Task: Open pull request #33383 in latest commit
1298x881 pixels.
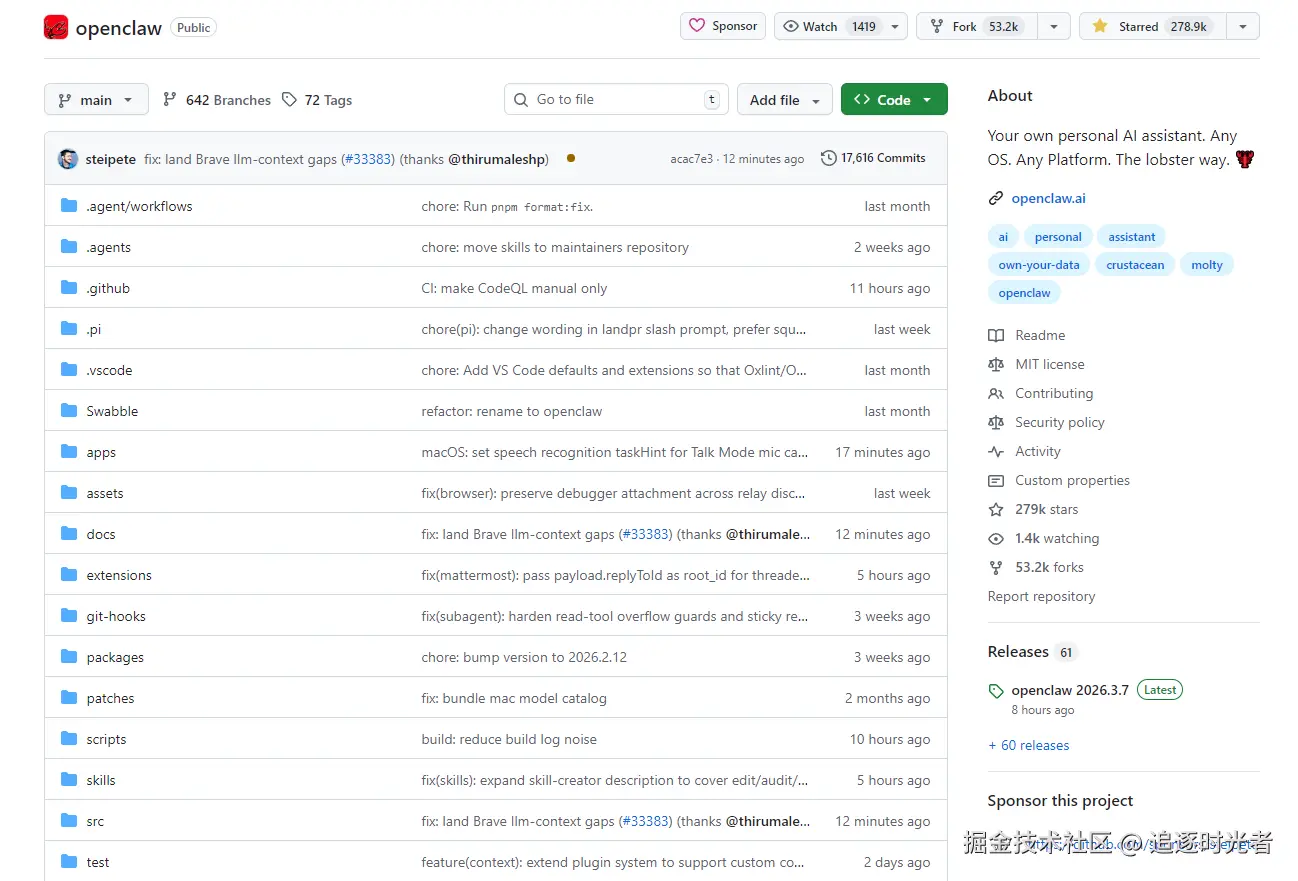Action: point(368,159)
